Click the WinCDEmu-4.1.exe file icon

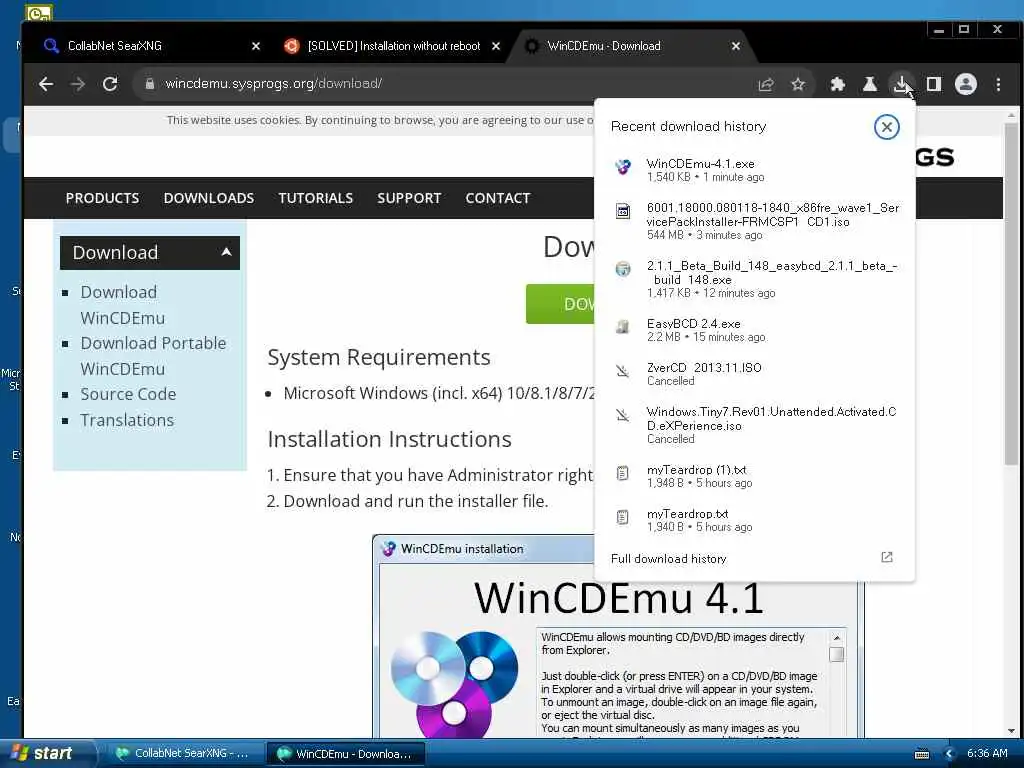pos(623,167)
